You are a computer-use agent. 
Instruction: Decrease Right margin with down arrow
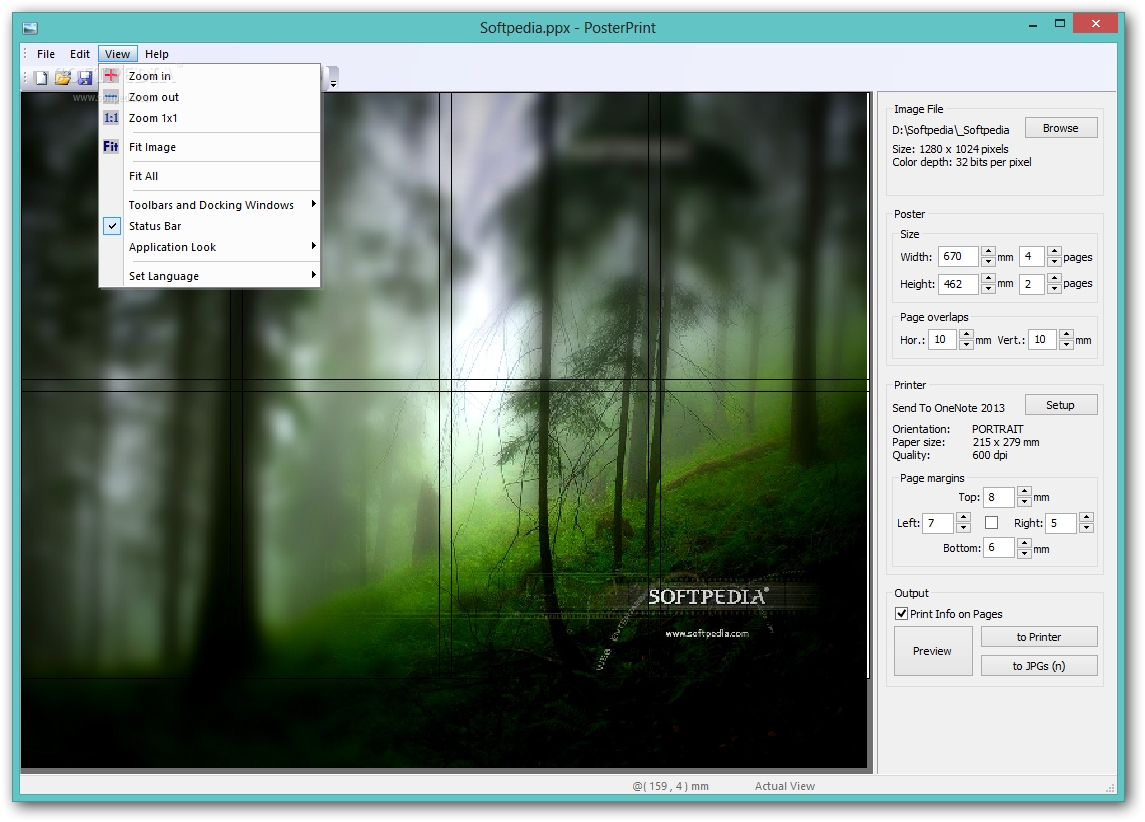1087,528
